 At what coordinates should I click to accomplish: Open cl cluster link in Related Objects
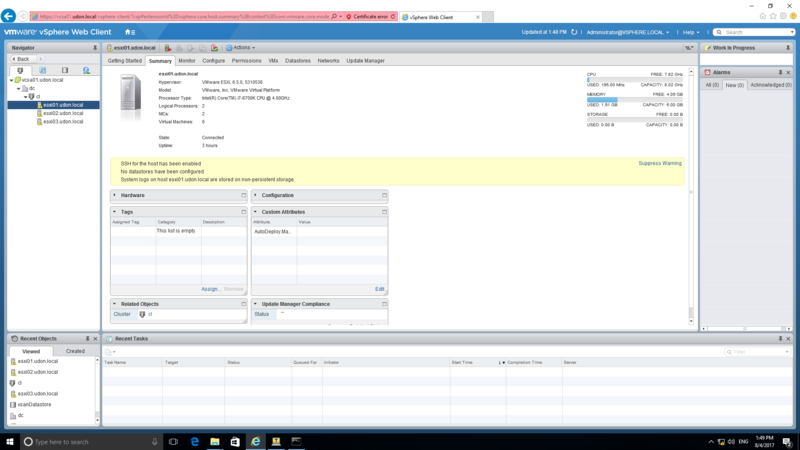[x=150, y=314]
